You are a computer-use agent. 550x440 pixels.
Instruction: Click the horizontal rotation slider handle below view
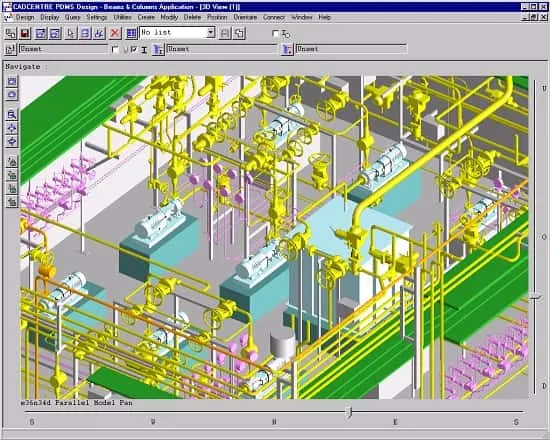coord(349,412)
